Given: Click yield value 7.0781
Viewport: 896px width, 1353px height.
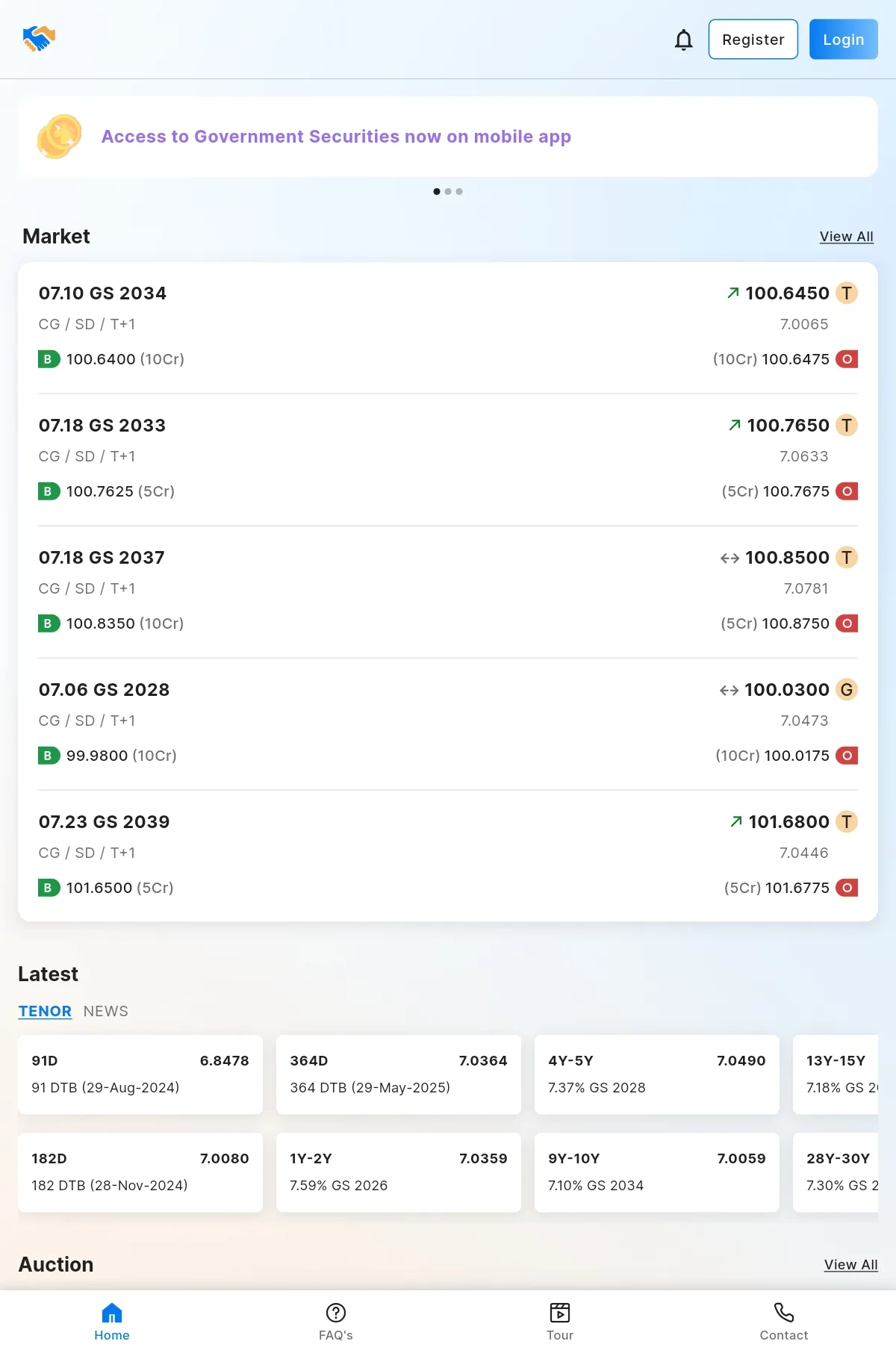Looking at the screenshot, I should click(806, 589).
